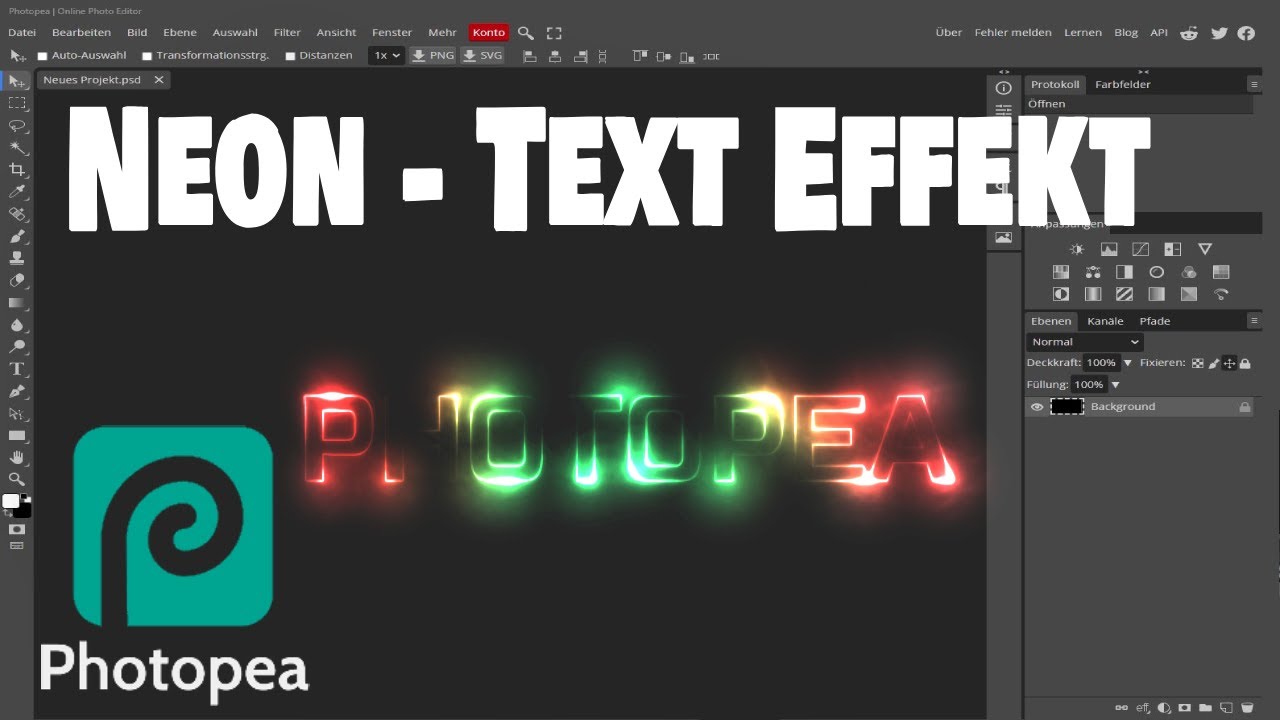The height and width of the screenshot is (720, 1280).
Task: Select the Brush tool
Action: 17,236
